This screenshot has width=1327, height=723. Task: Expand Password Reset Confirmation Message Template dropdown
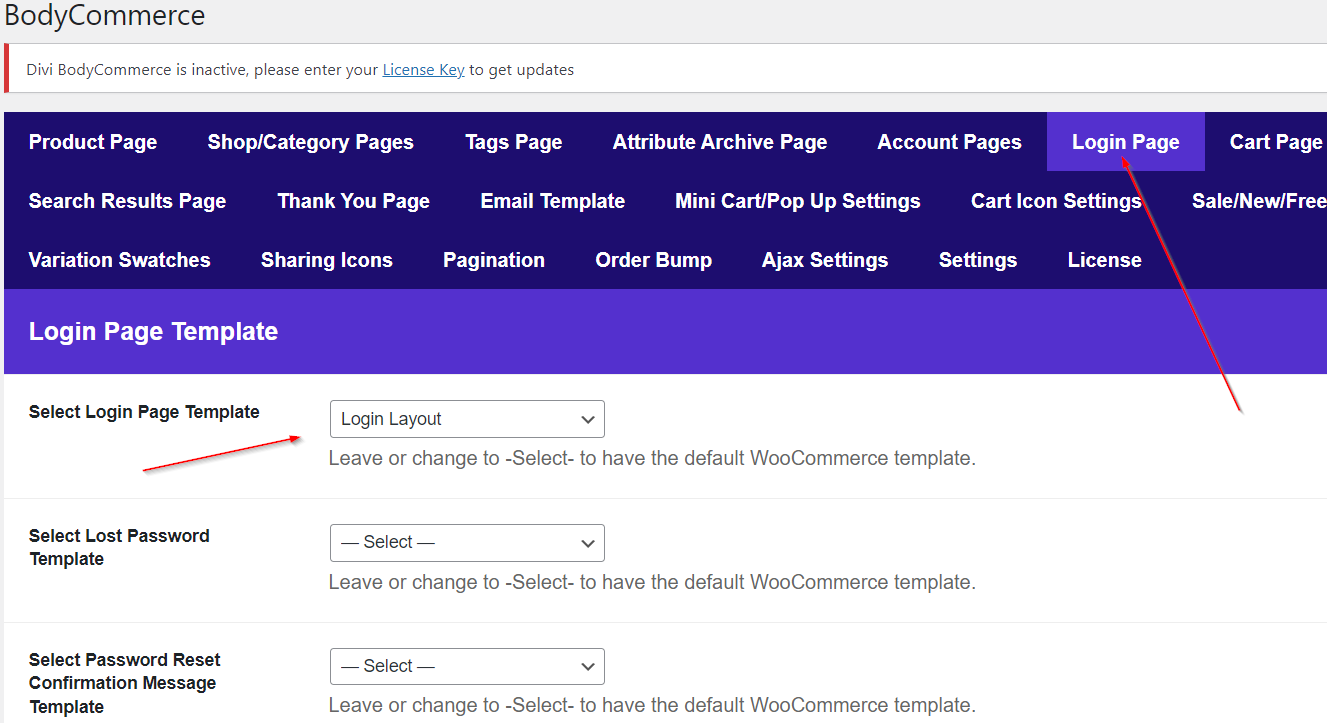(x=467, y=666)
